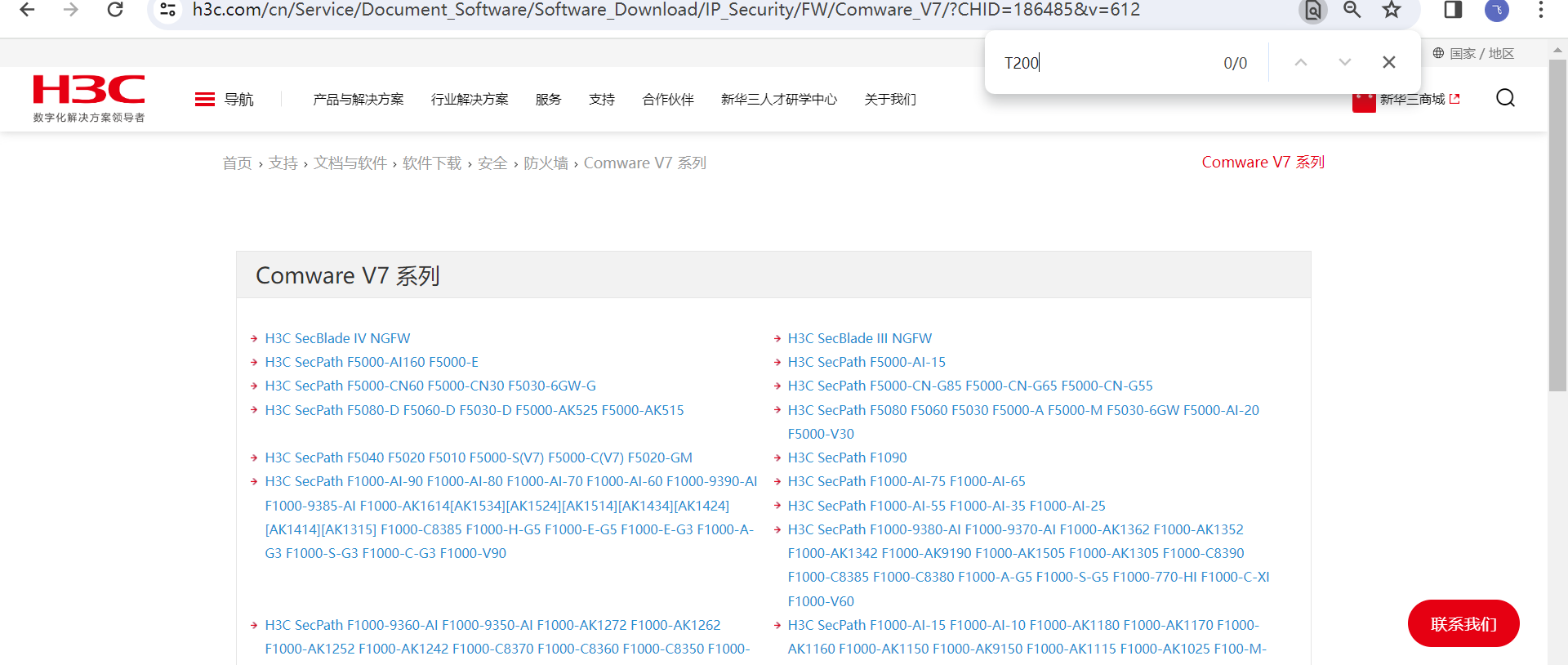The image size is (1568, 665).
Task: Close the find bar
Action: pyautogui.click(x=1389, y=62)
